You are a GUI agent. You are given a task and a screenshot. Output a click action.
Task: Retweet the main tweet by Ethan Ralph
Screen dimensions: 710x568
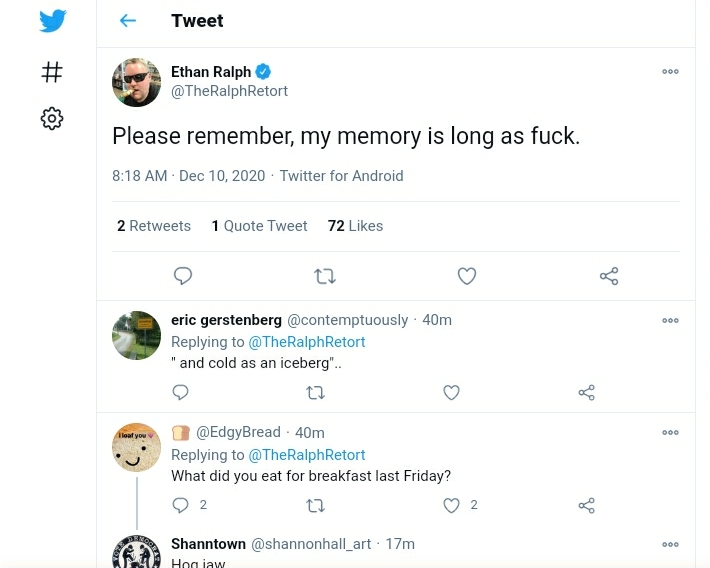pos(325,276)
